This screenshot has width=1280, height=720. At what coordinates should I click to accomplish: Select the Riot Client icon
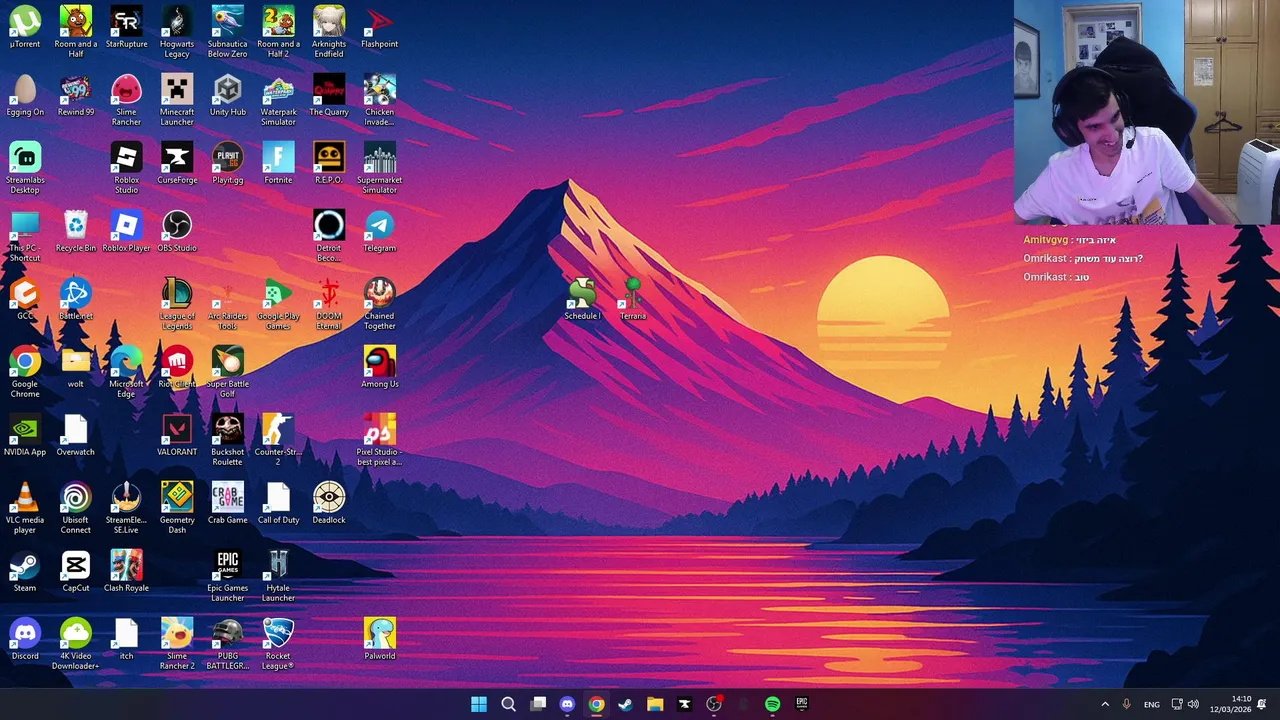(177, 368)
